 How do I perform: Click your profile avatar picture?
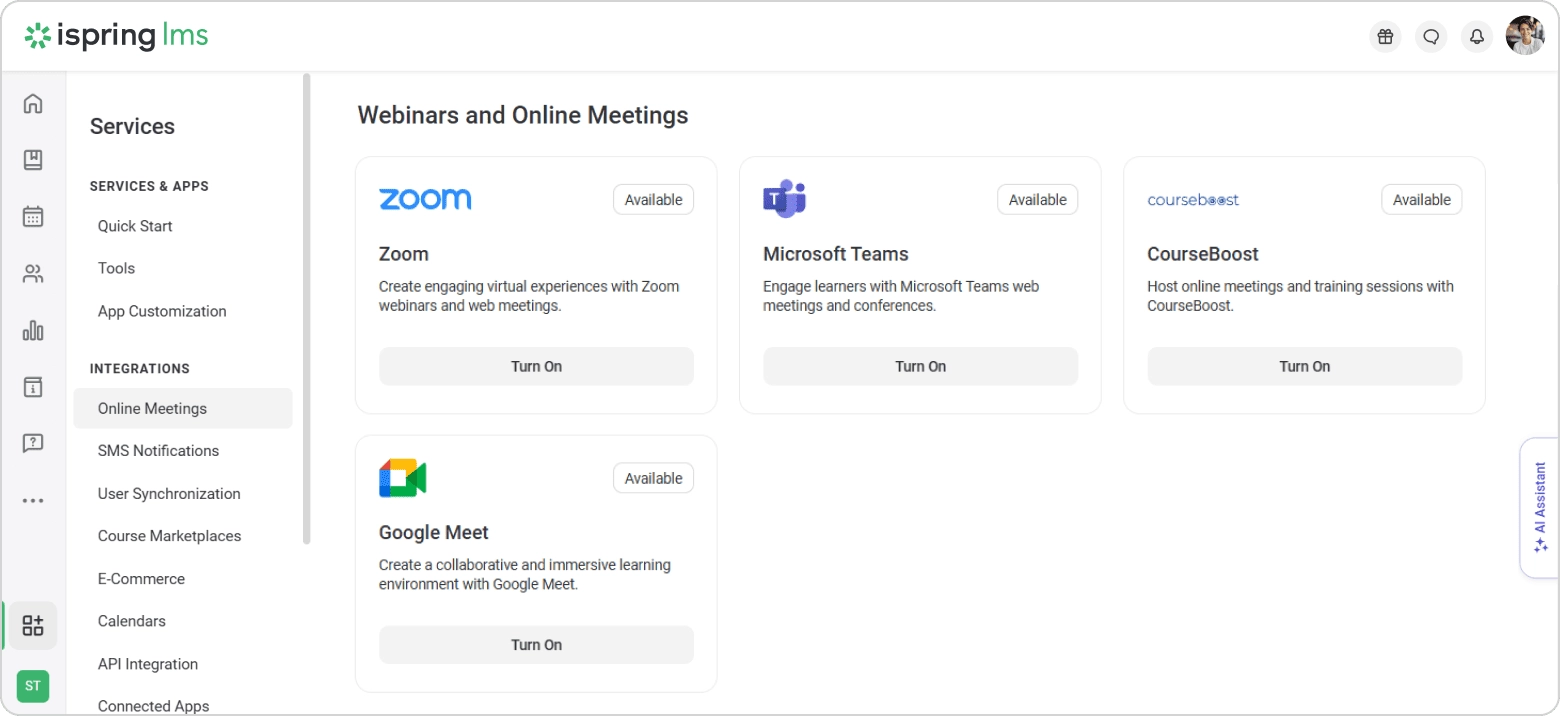click(x=1525, y=36)
